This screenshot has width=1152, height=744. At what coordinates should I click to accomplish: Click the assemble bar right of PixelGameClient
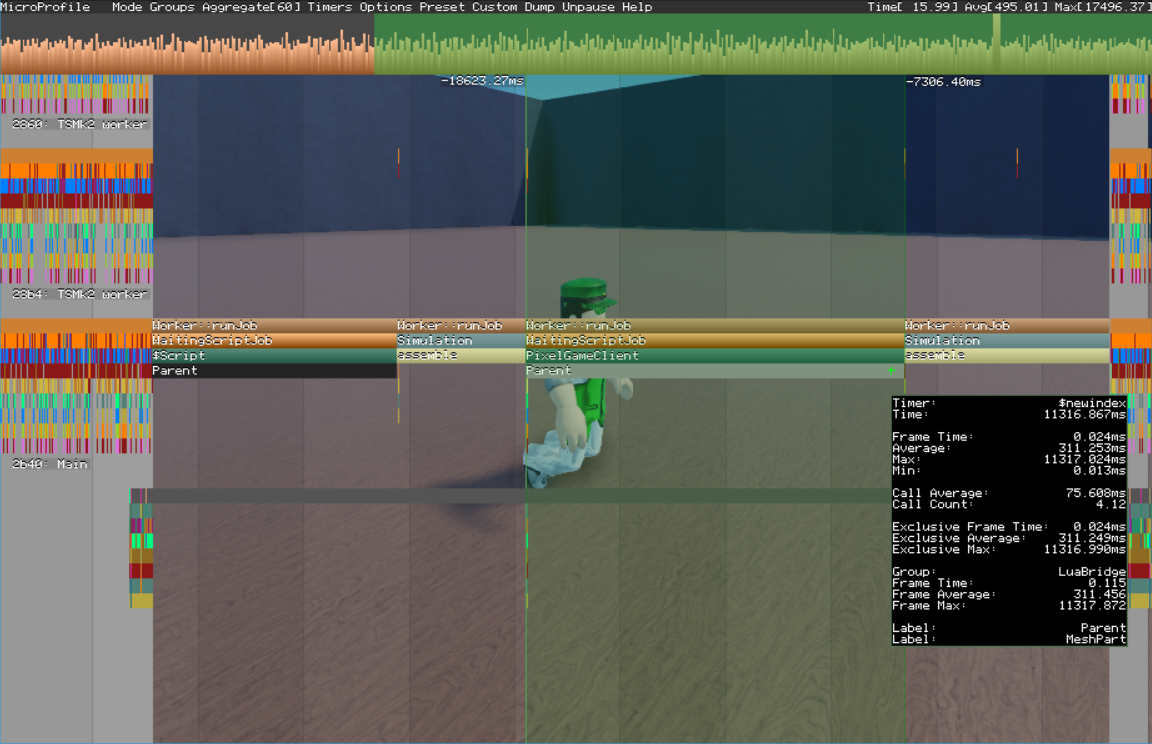1007,355
